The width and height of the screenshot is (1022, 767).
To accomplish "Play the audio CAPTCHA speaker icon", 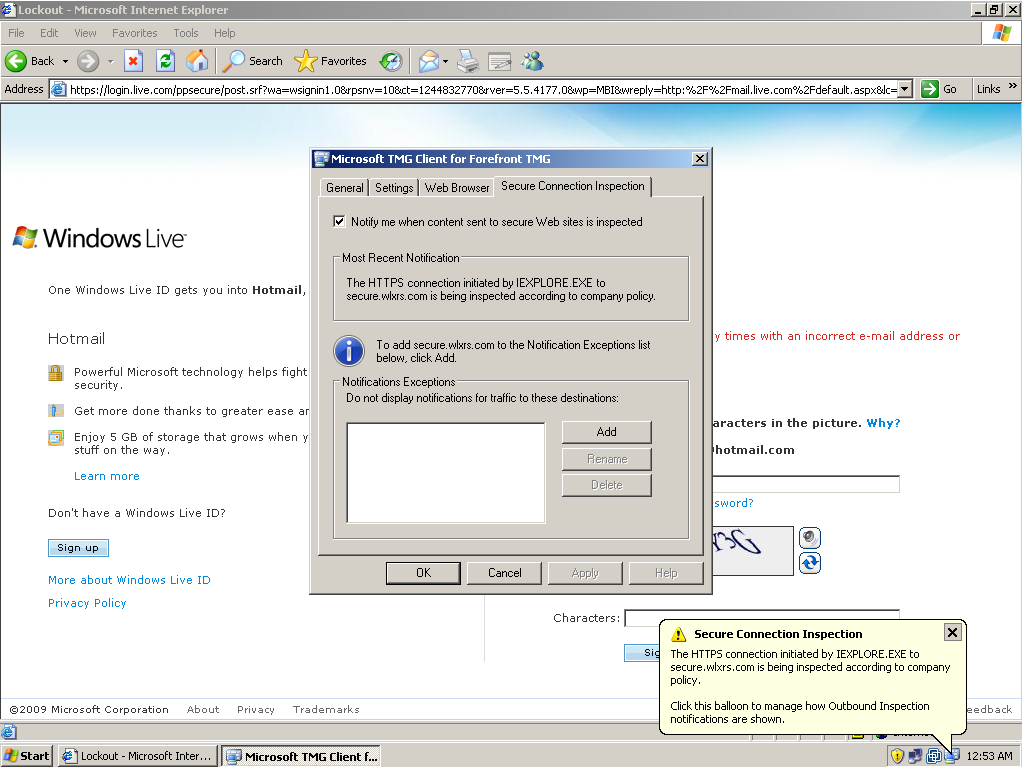I will click(x=810, y=538).
